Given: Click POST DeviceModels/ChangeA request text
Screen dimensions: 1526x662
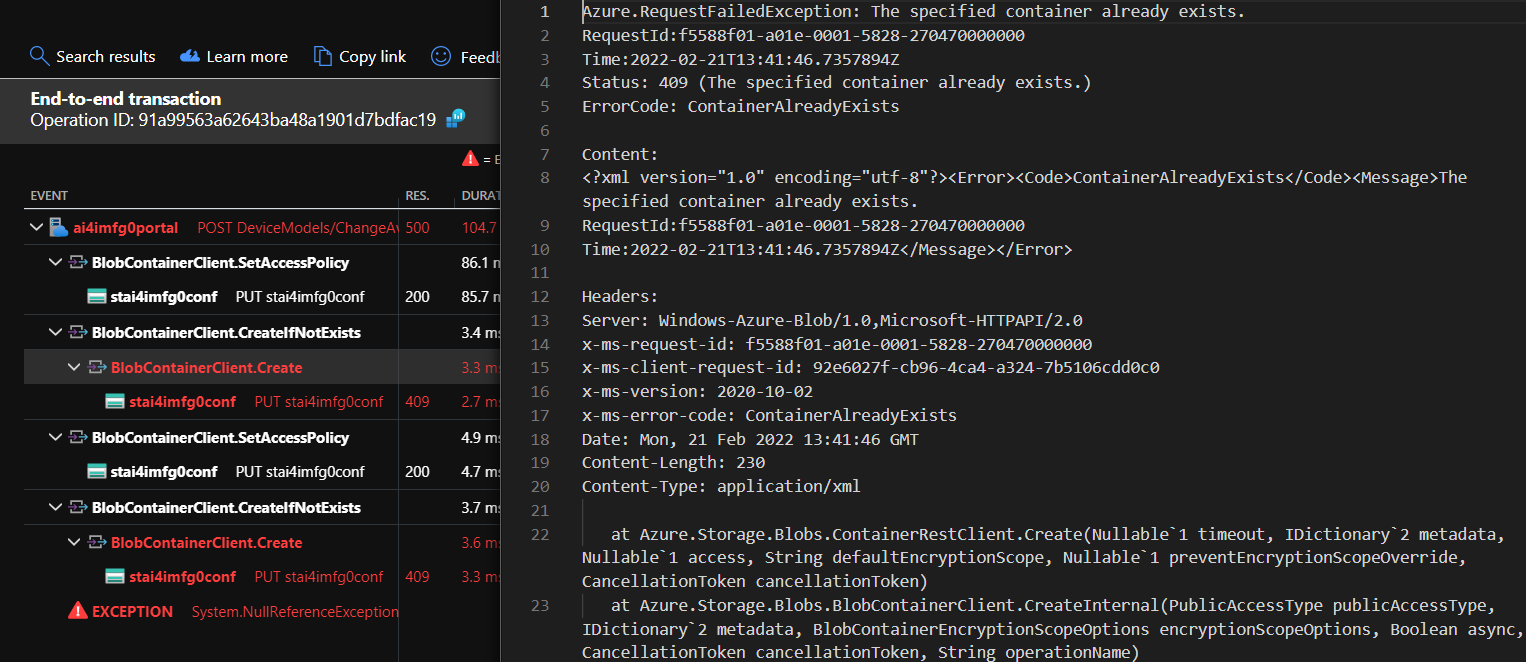Looking at the screenshot, I should [x=297, y=228].
